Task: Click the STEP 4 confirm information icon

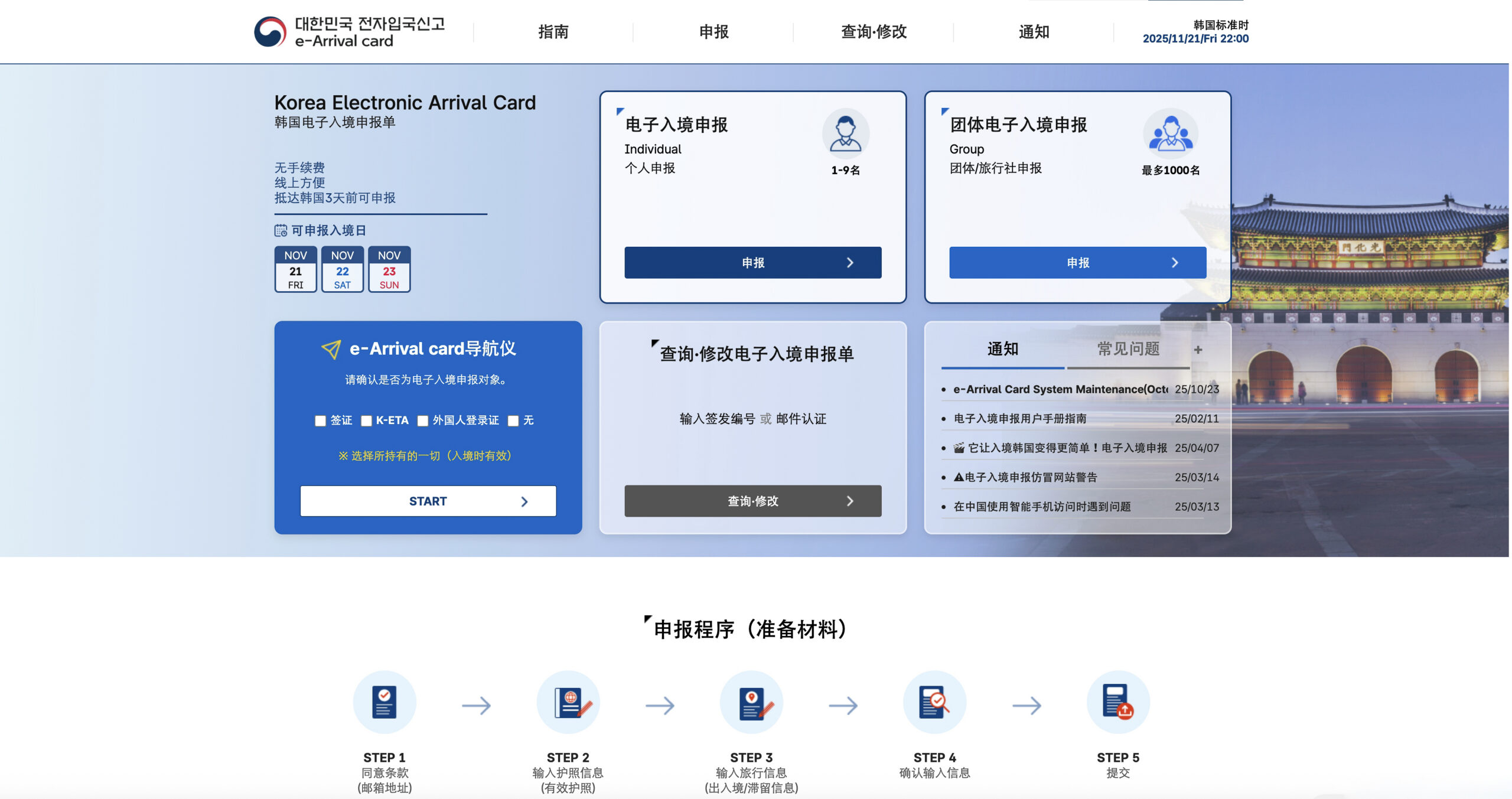Action: click(934, 702)
